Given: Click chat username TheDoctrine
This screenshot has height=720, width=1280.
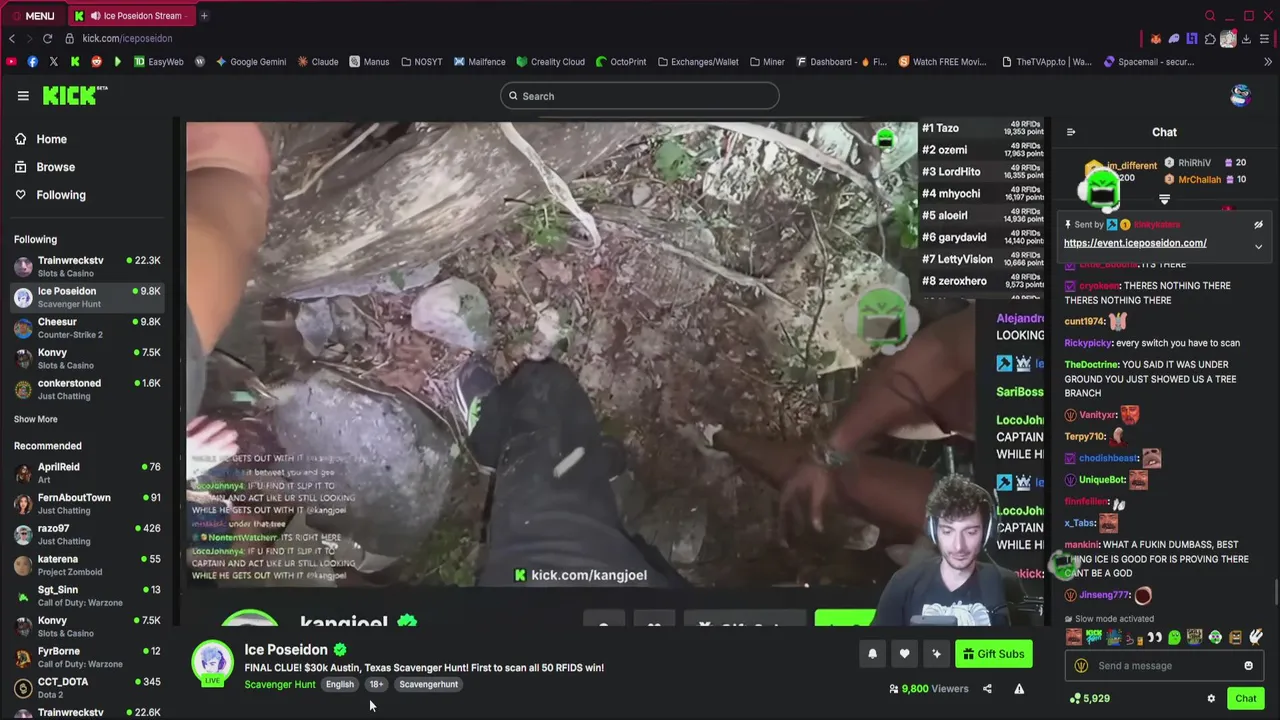Looking at the screenshot, I should (x=1091, y=365).
